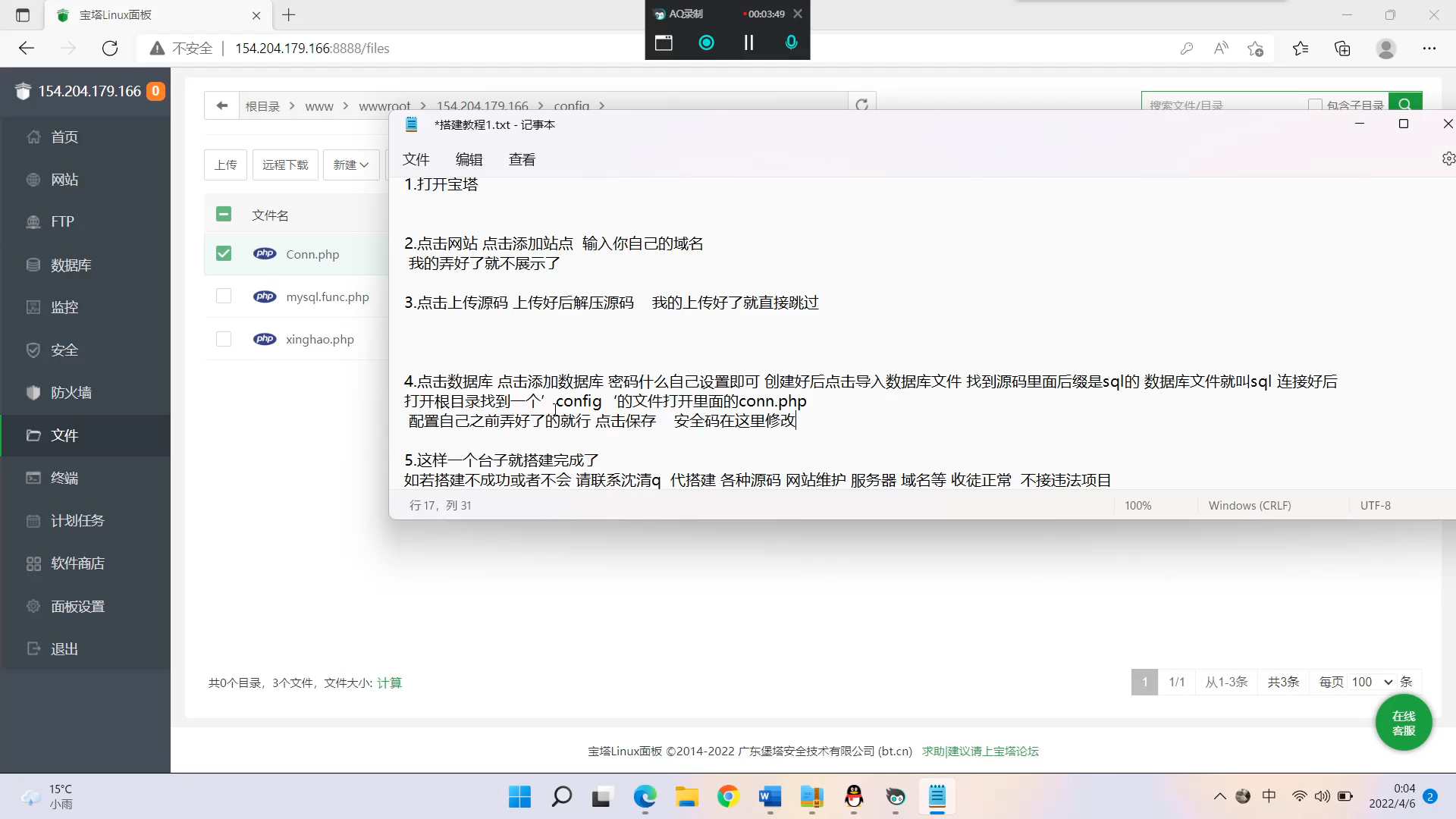Click page 1 pagination button
The image size is (1456, 819).
pyautogui.click(x=1144, y=682)
